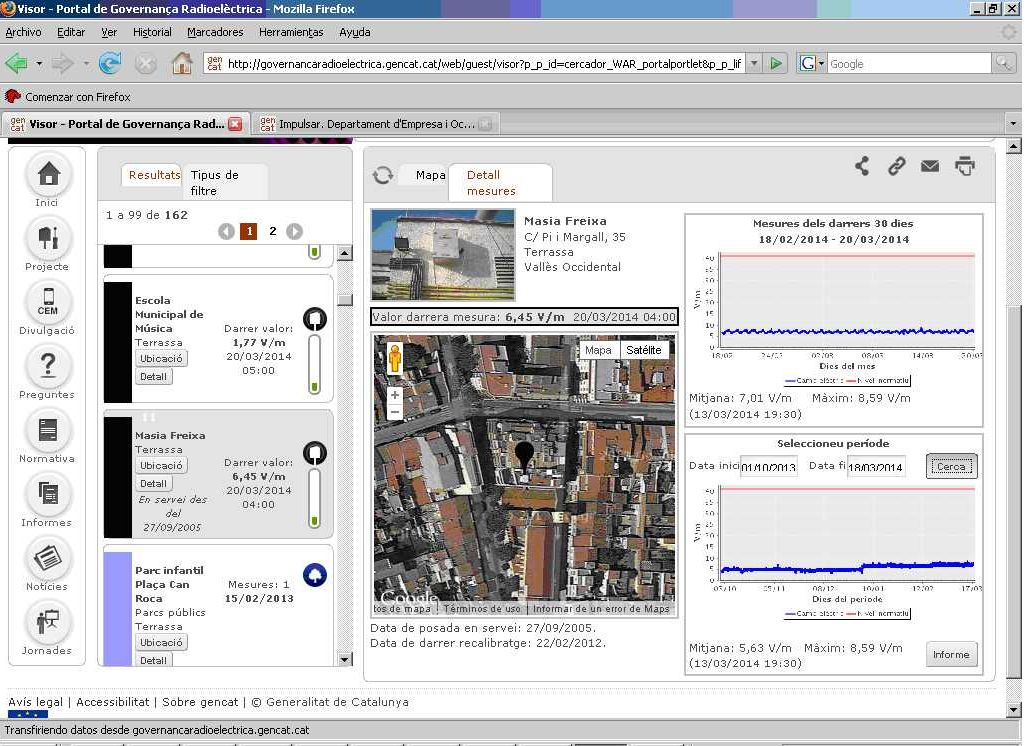Click the Data inici date field
Image resolution: width=1028 pixels, height=746 pixels.
768,467
